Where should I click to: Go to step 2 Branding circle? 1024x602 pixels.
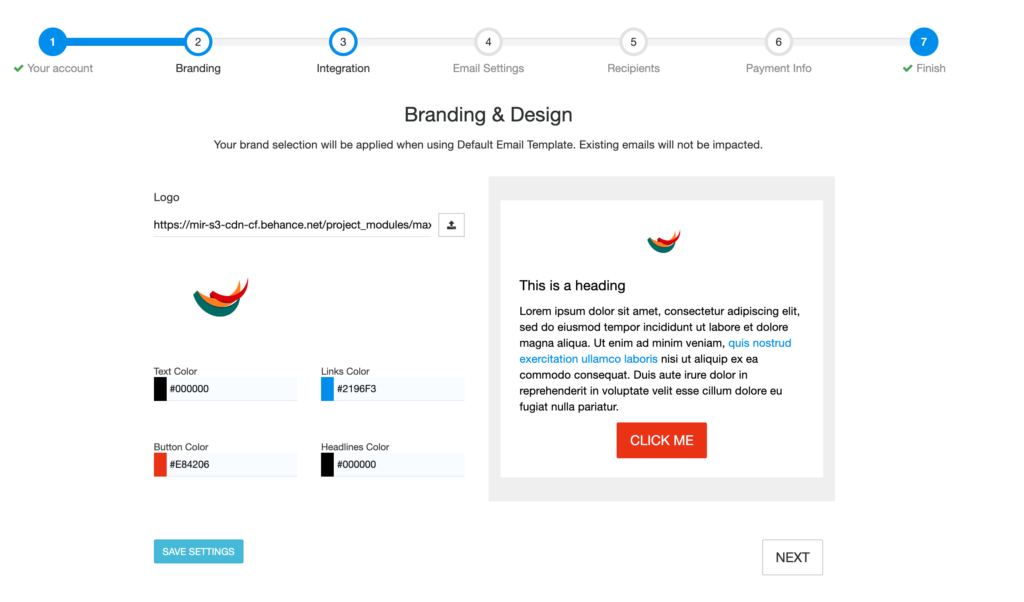click(198, 42)
